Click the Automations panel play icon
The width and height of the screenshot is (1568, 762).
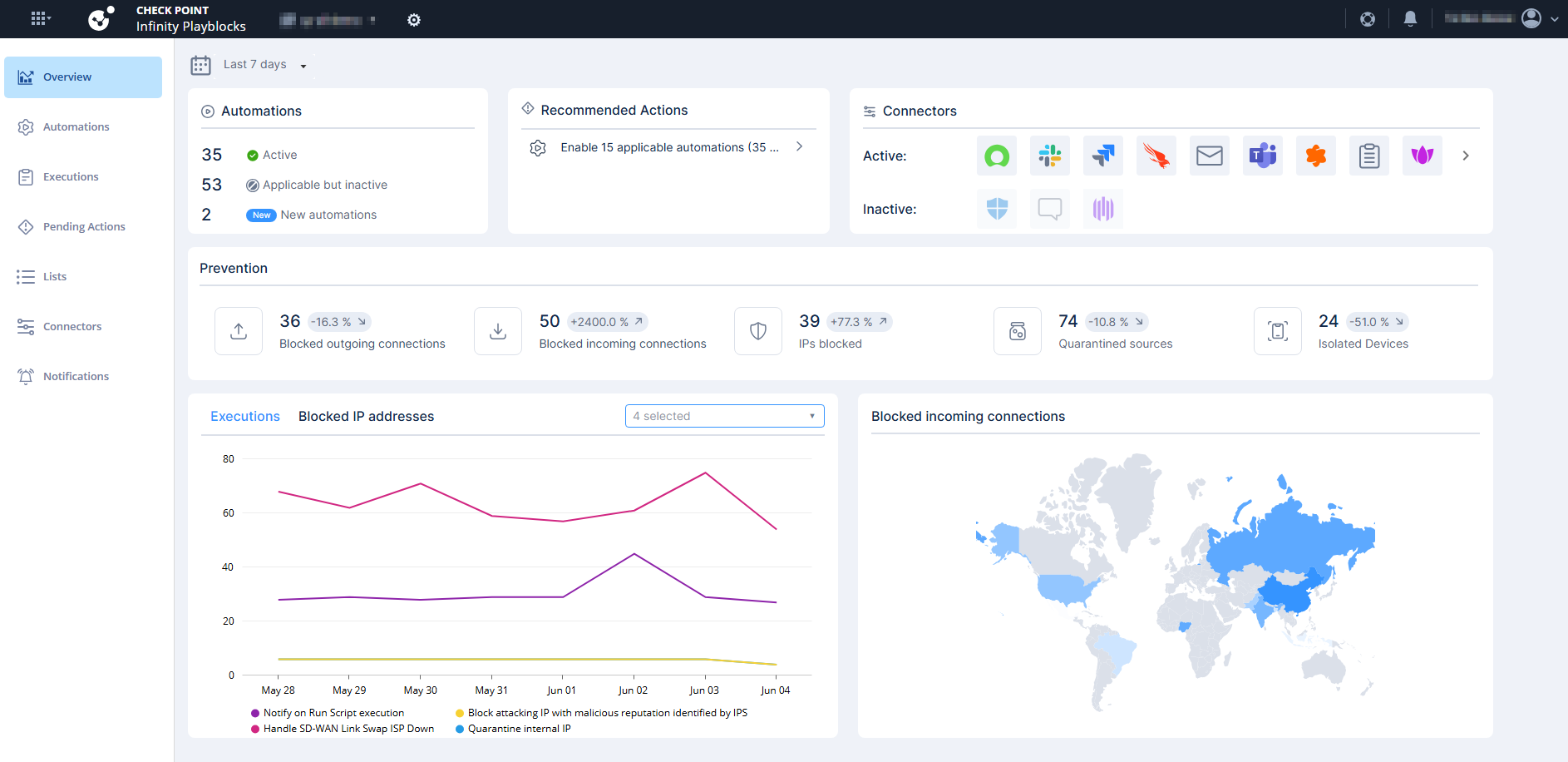point(208,111)
